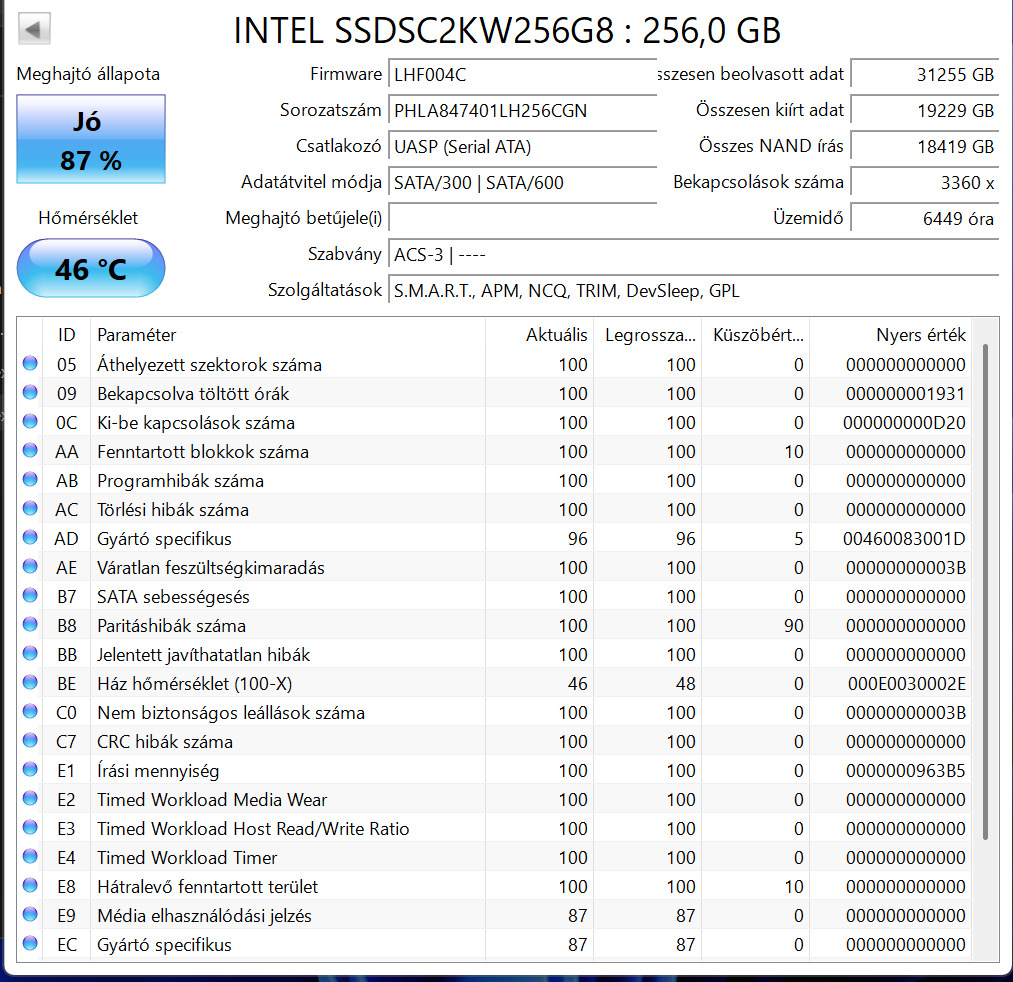Click blue orb for Média elhasználódási jelzés
This screenshot has height=982, width=1013.
[x=30, y=916]
